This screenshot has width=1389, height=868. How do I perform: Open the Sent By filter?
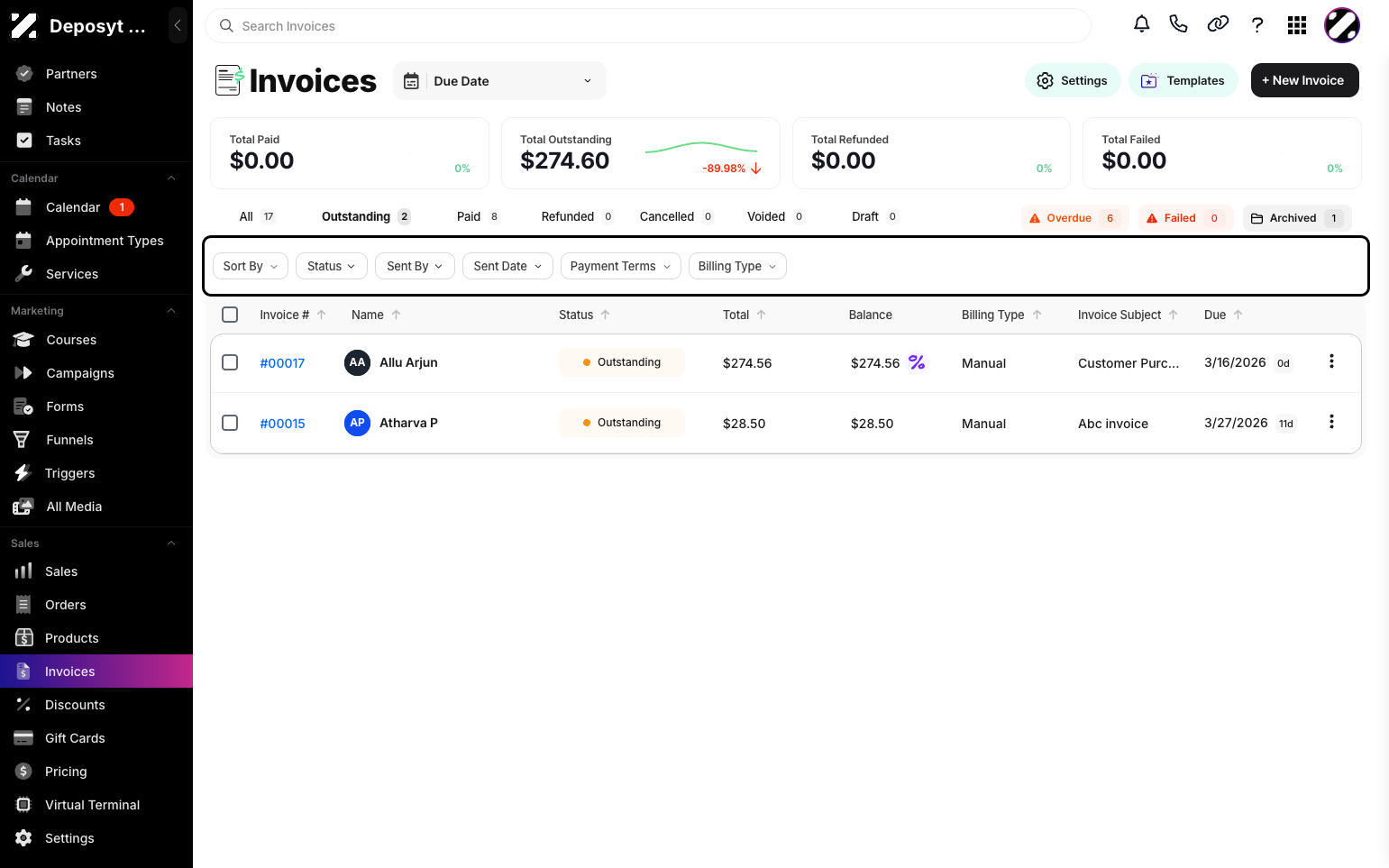click(415, 266)
